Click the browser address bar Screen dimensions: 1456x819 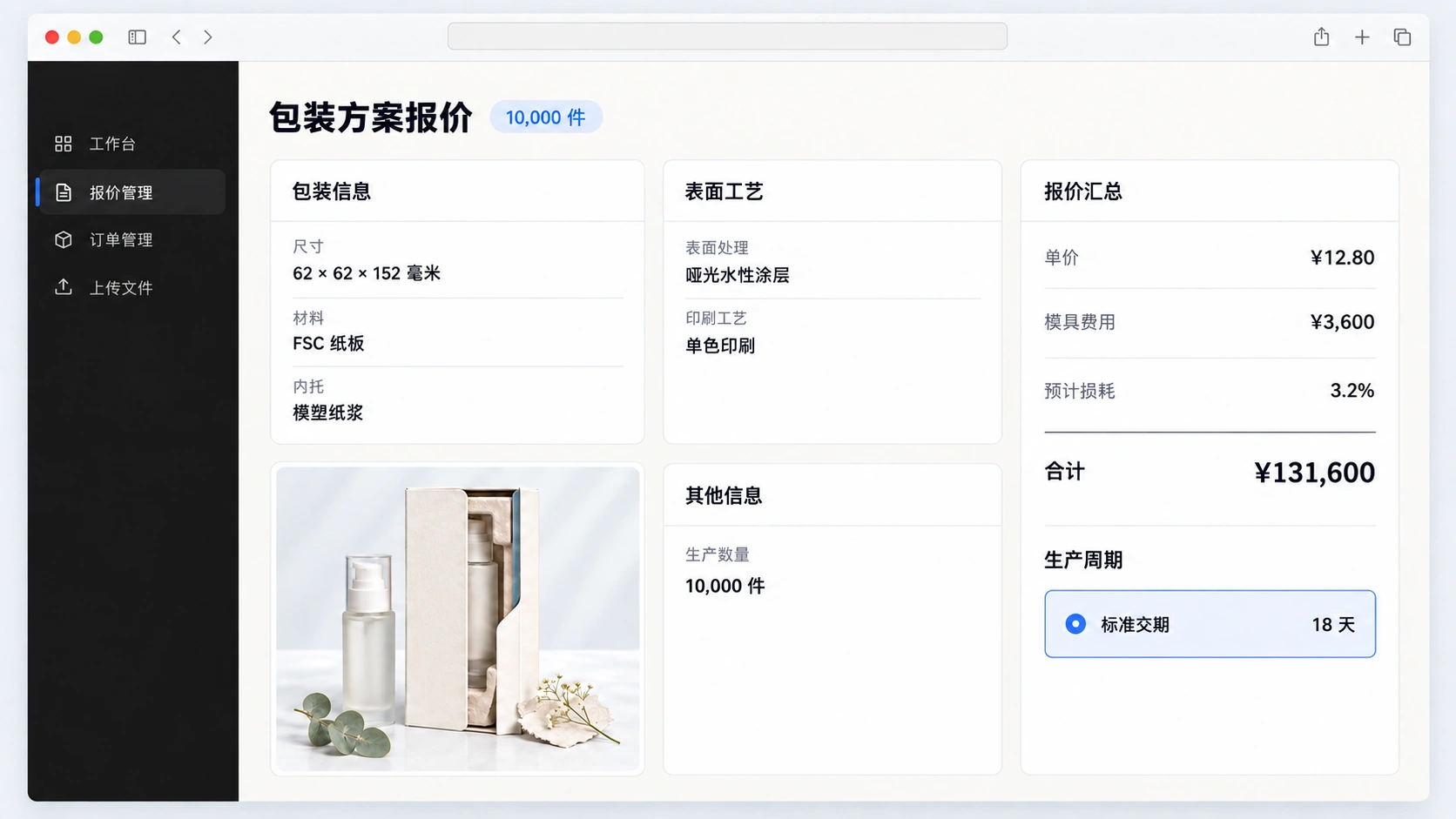[x=727, y=37]
